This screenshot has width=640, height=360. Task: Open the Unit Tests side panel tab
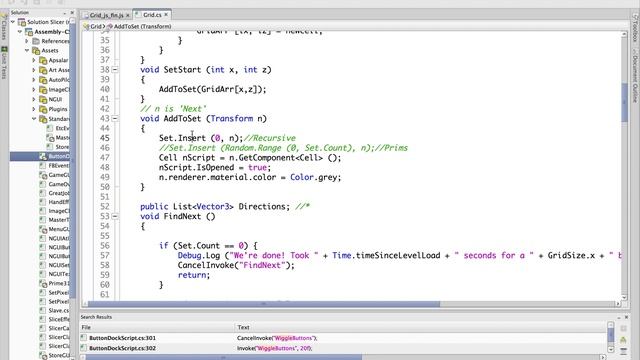pos(4,63)
